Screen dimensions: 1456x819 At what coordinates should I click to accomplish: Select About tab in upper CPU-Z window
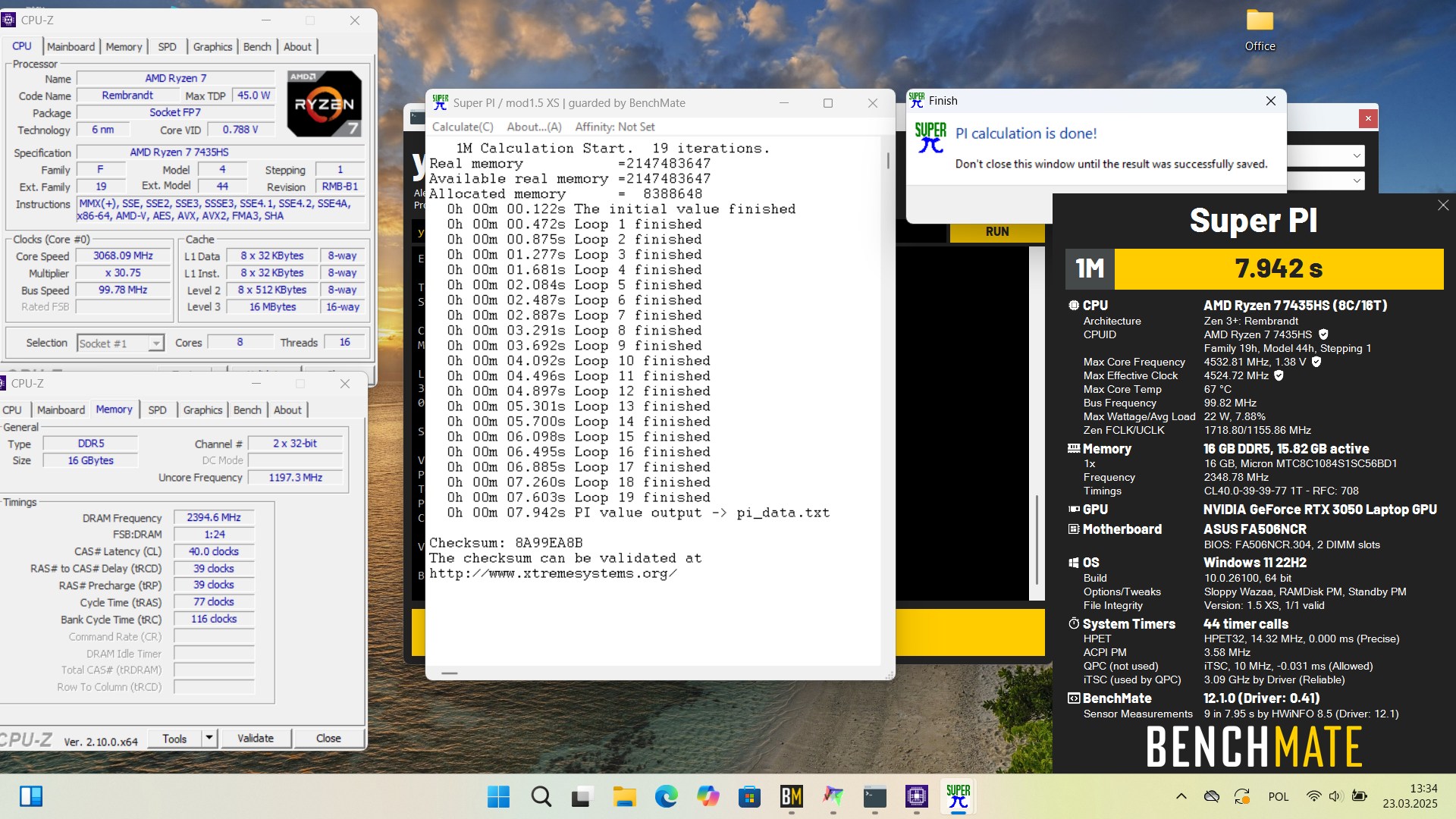297,47
